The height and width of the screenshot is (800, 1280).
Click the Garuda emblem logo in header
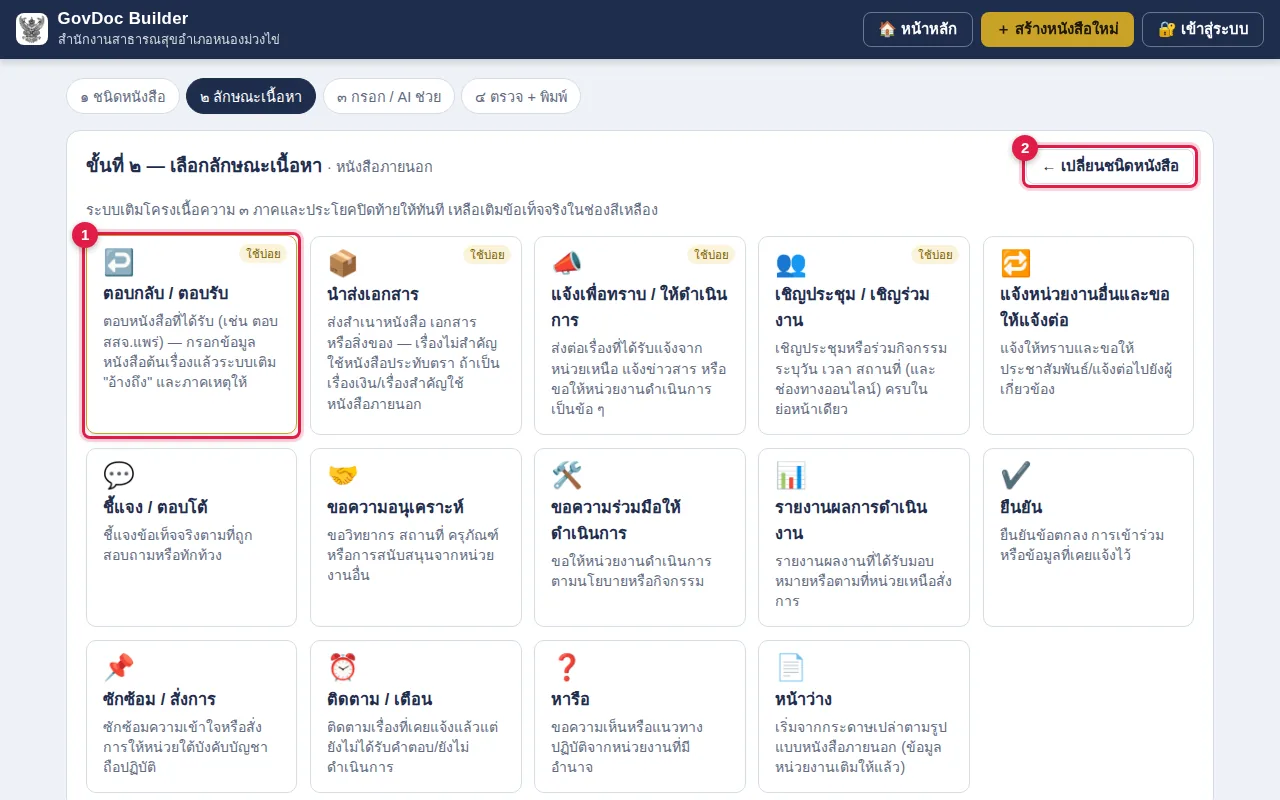point(32,29)
